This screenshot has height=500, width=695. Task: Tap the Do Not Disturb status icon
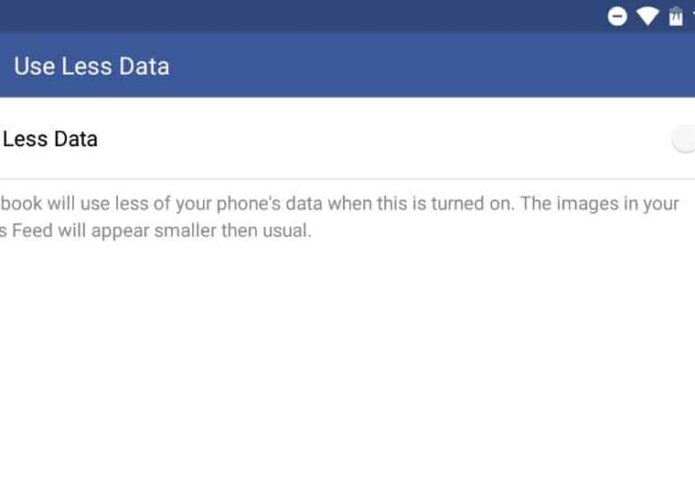(617, 17)
